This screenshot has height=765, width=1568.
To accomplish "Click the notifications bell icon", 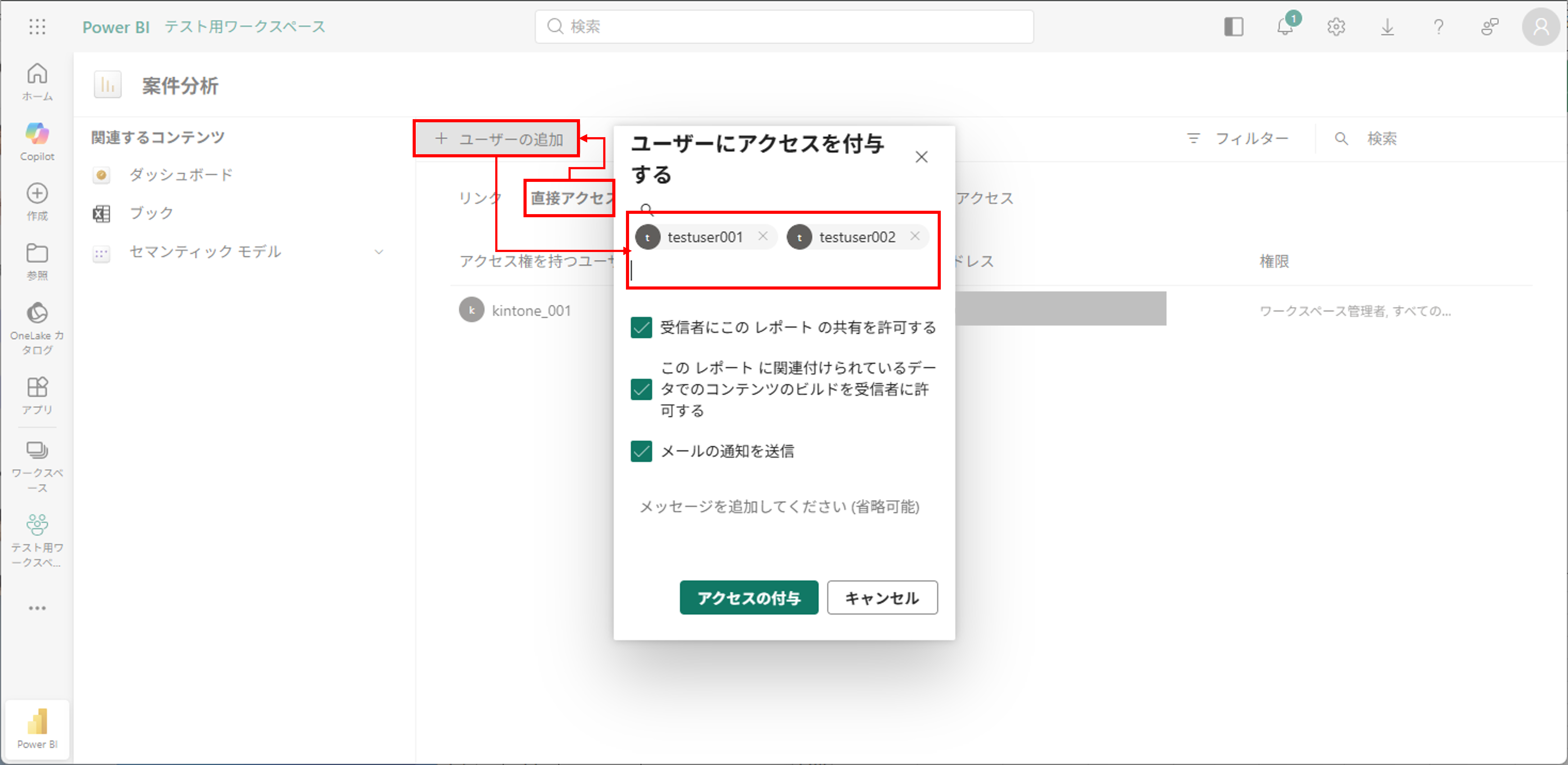I will pos(1284,27).
